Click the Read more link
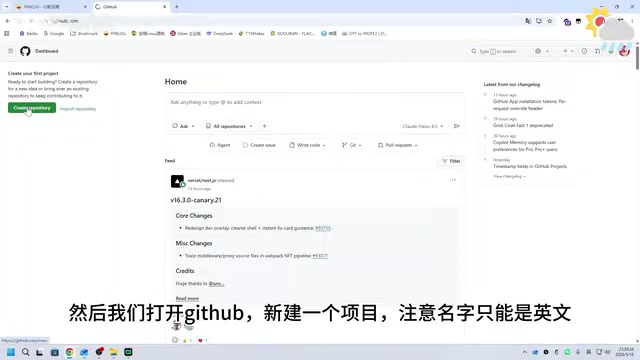 [187, 298]
